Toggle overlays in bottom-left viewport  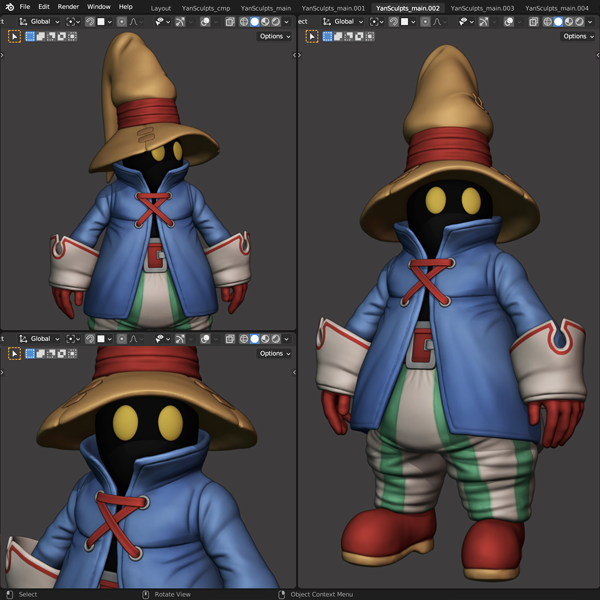coord(205,339)
